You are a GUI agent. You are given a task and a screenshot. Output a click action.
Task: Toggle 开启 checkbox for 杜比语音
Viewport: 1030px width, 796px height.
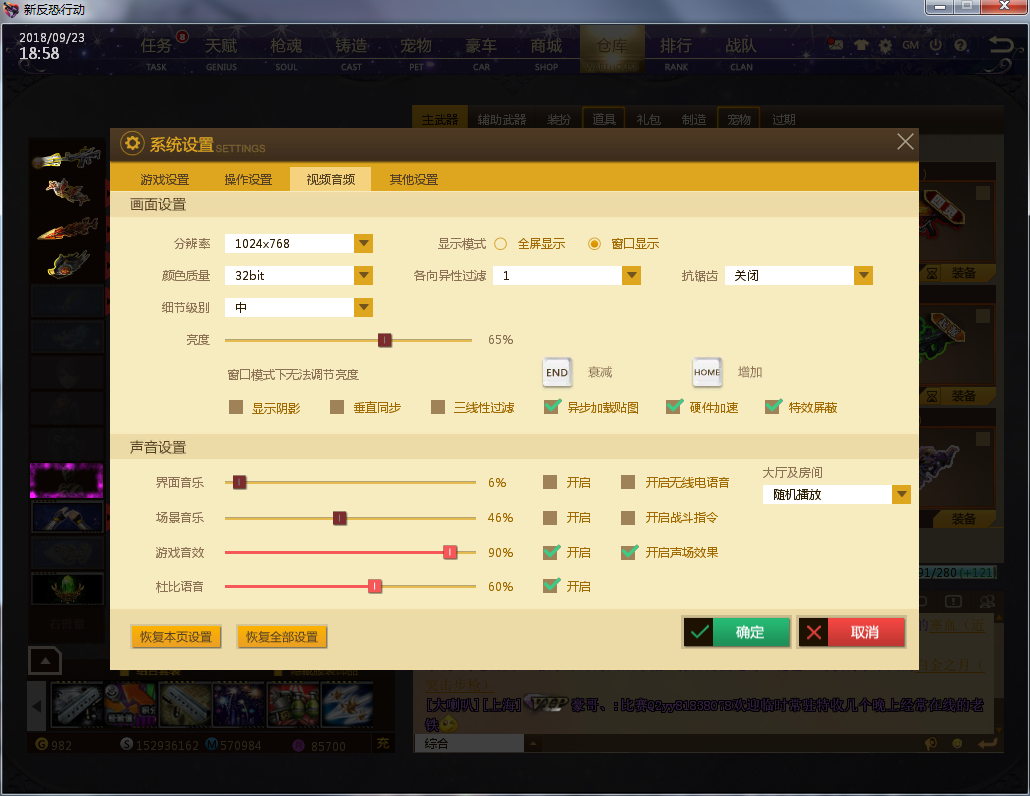(x=551, y=586)
